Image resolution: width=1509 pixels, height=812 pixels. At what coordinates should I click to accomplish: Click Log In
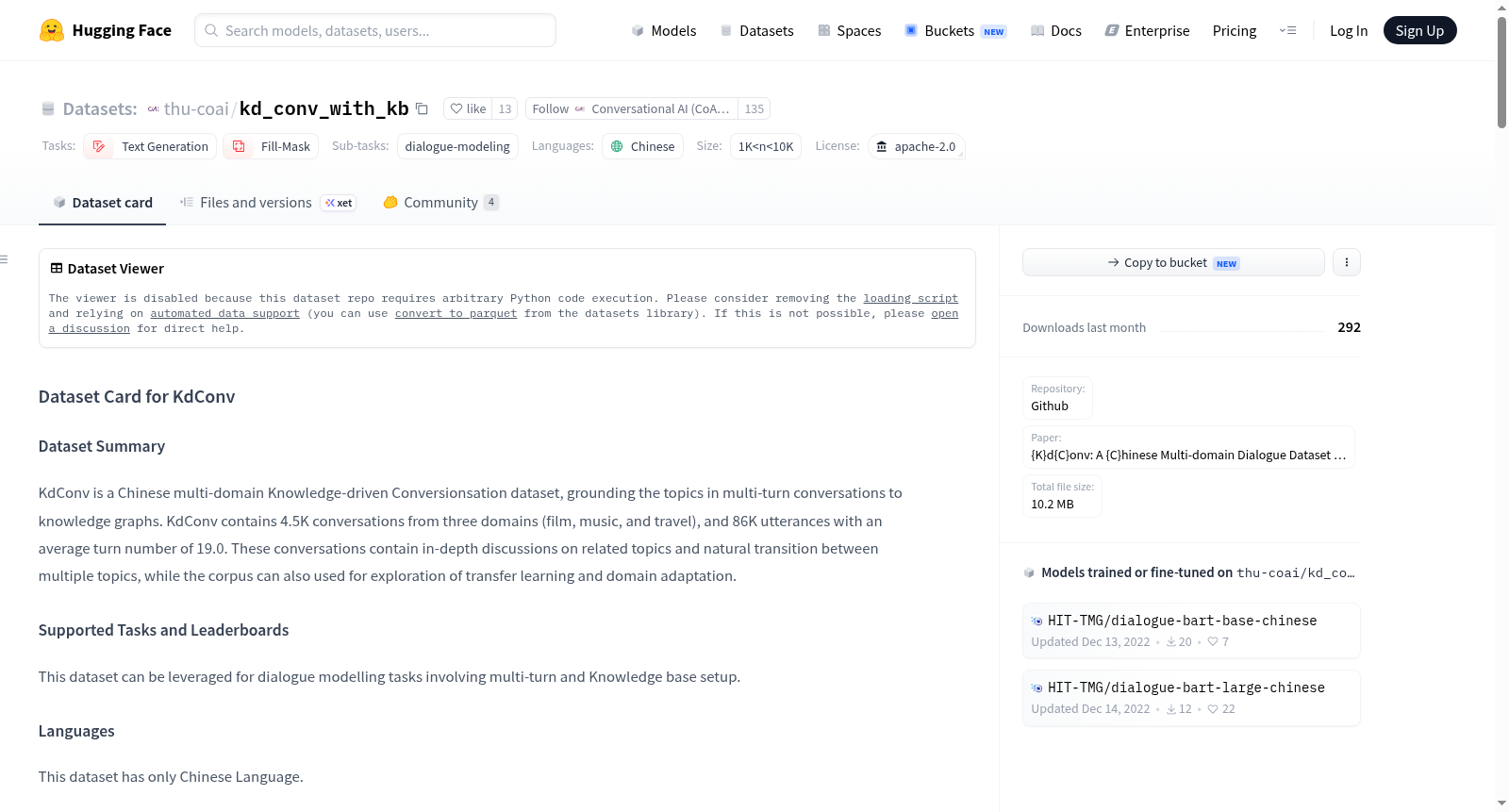click(x=1349, y=30)
